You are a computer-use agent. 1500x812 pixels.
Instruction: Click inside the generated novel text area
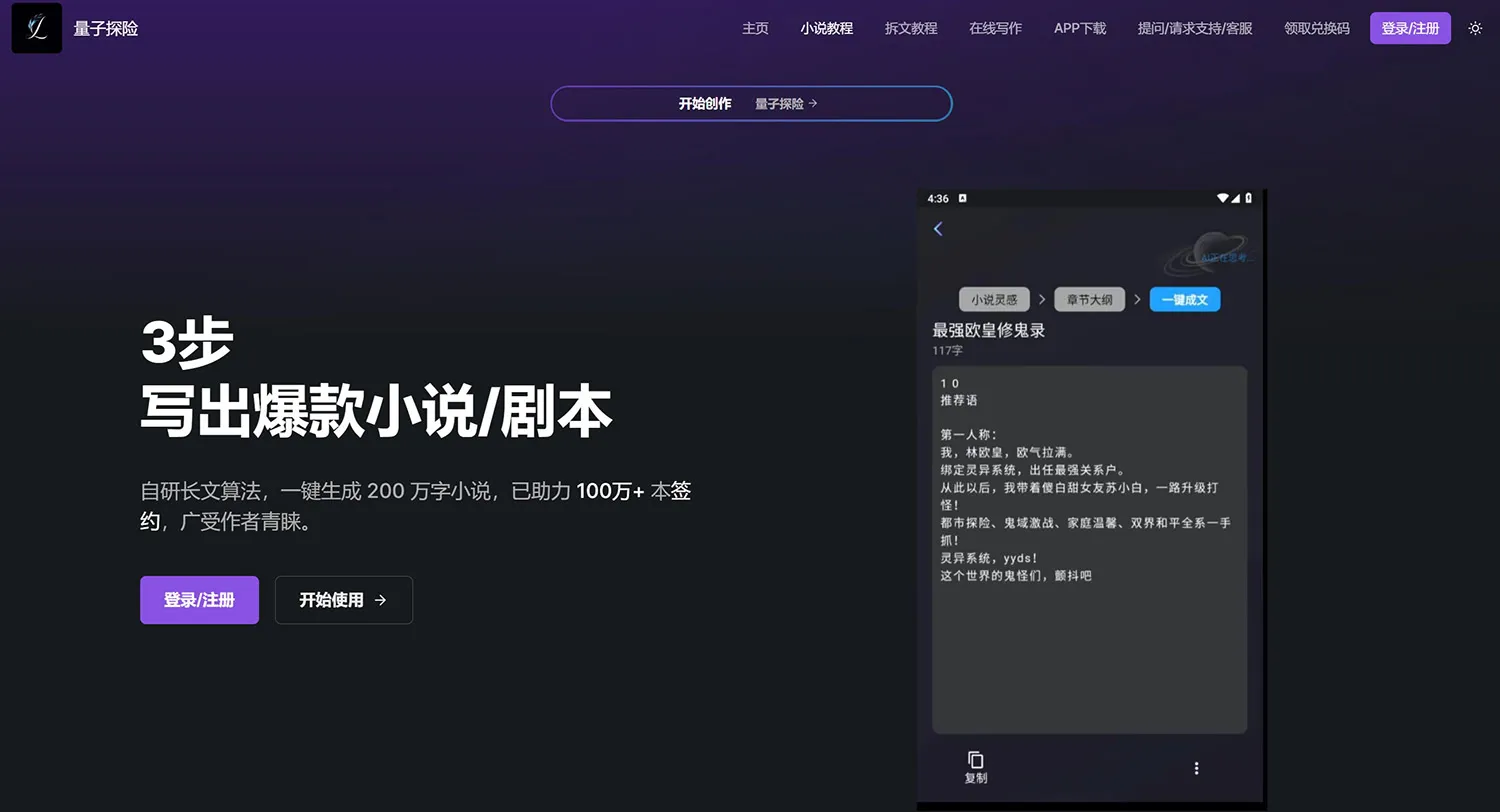1089,550
